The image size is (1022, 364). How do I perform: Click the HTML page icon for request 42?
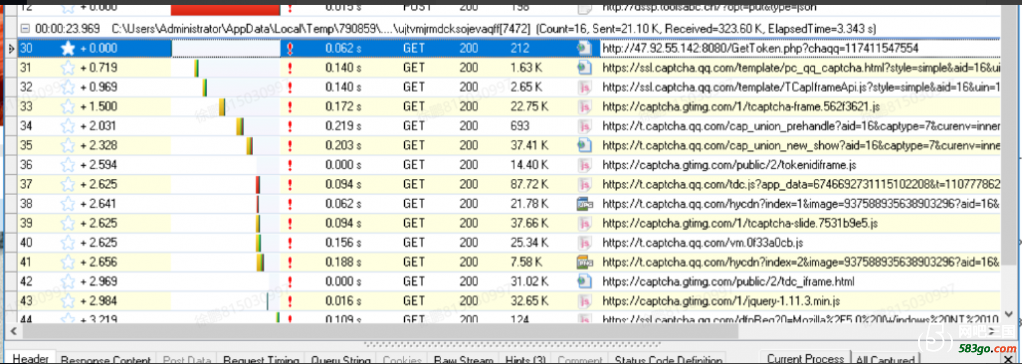(x=584, y=282)
